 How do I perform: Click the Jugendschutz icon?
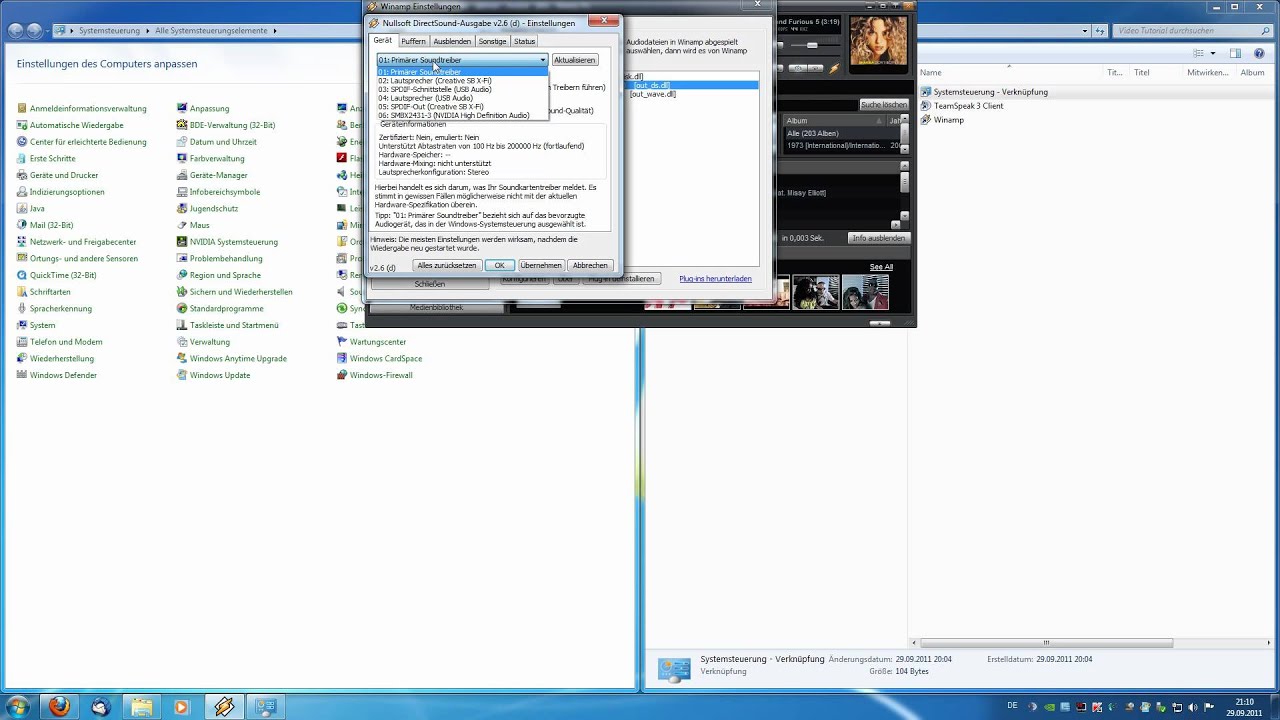coord(182,208)
